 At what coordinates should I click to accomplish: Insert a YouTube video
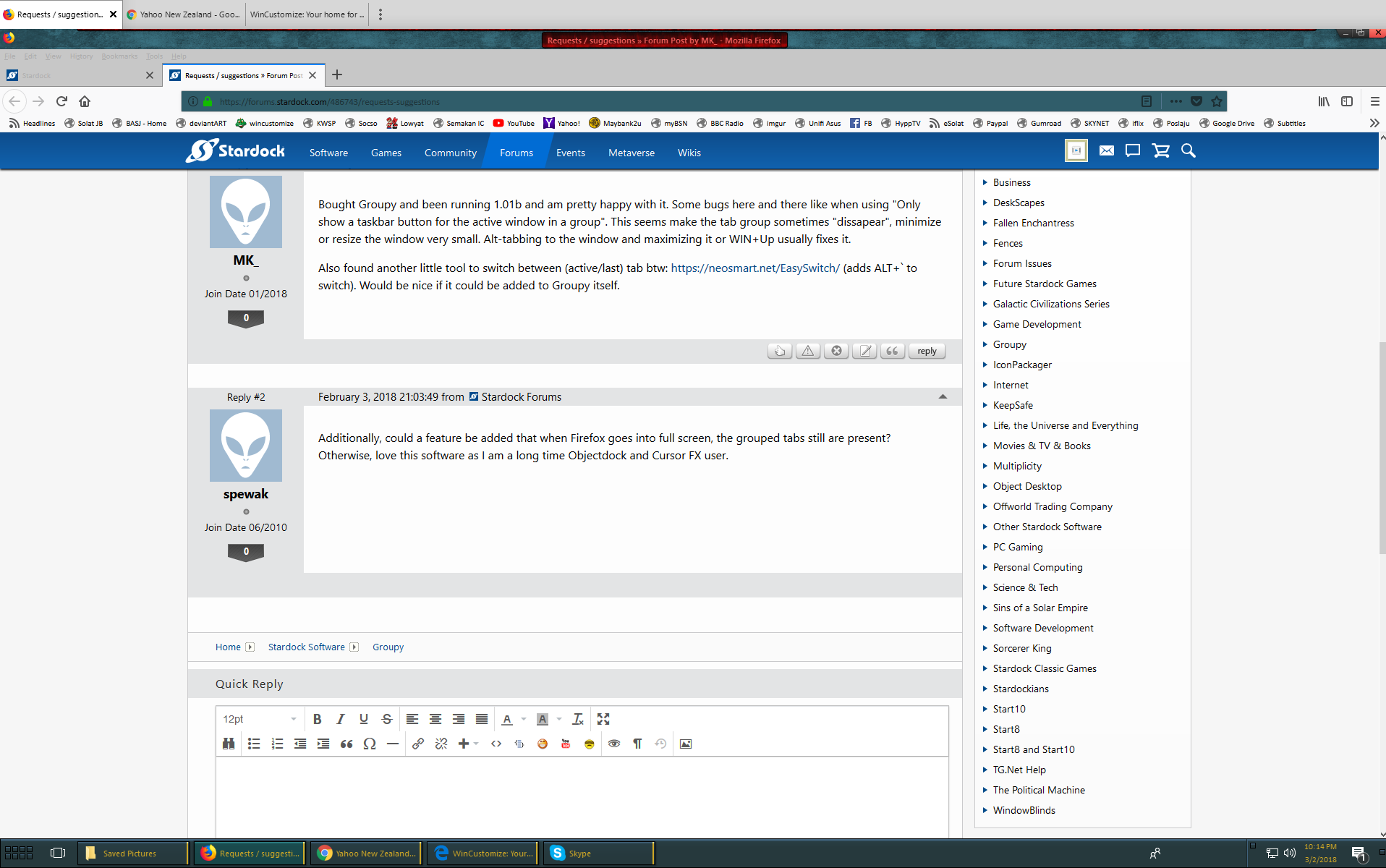pyautogui.click(x=566, y=744)
